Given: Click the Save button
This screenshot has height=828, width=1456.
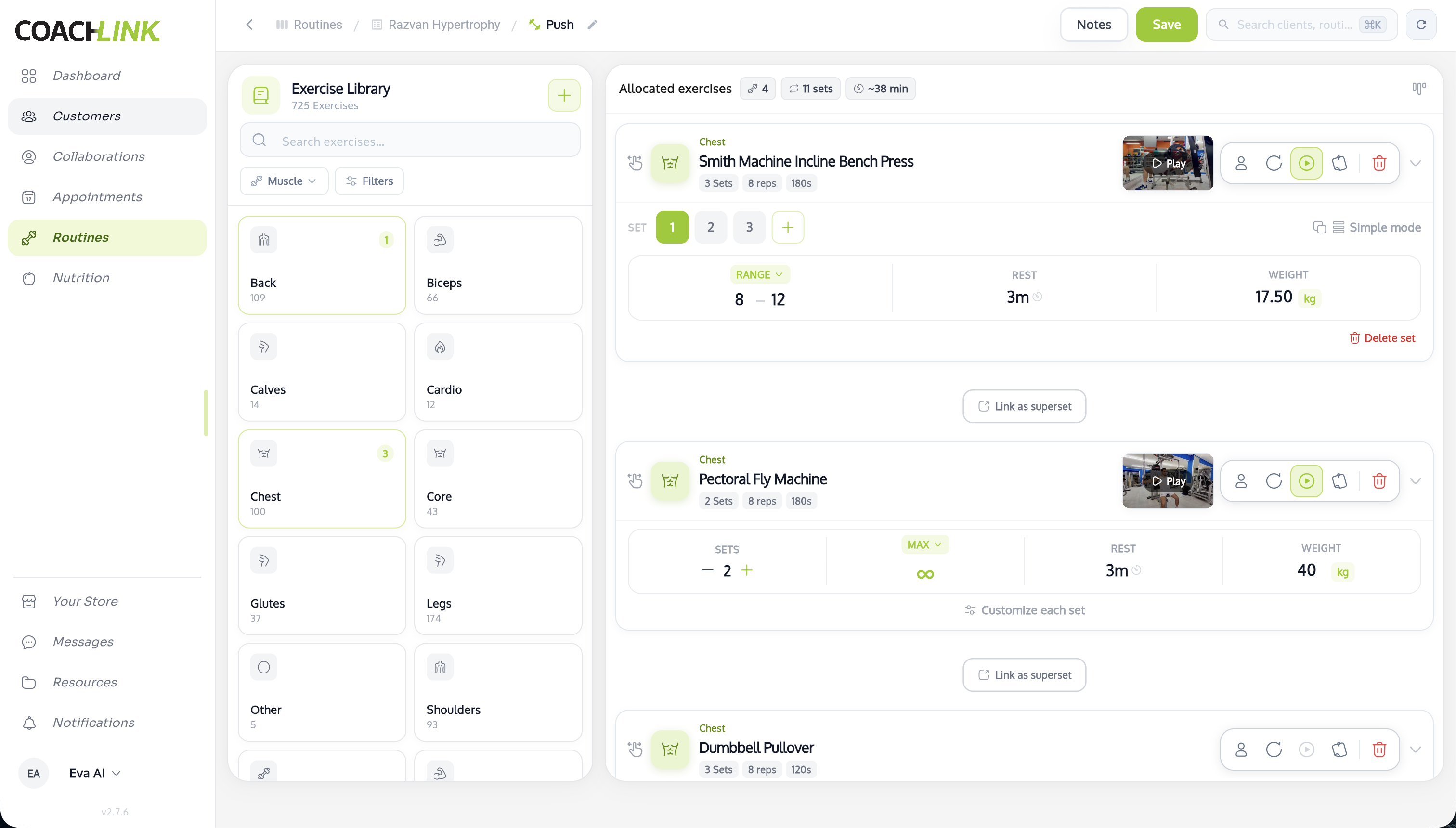Looking at the screenshot, I should 1166,25.
